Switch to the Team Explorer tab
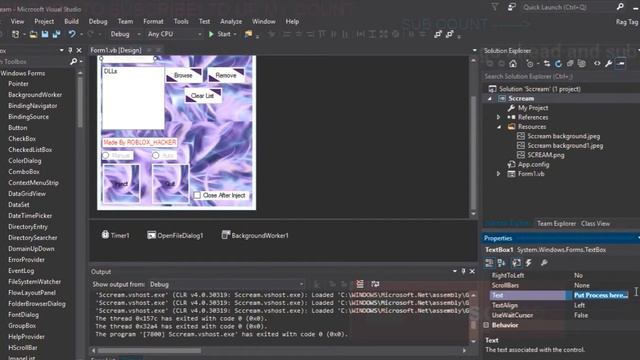Screen dimensions: 640x360 click(x=556, y=224)
